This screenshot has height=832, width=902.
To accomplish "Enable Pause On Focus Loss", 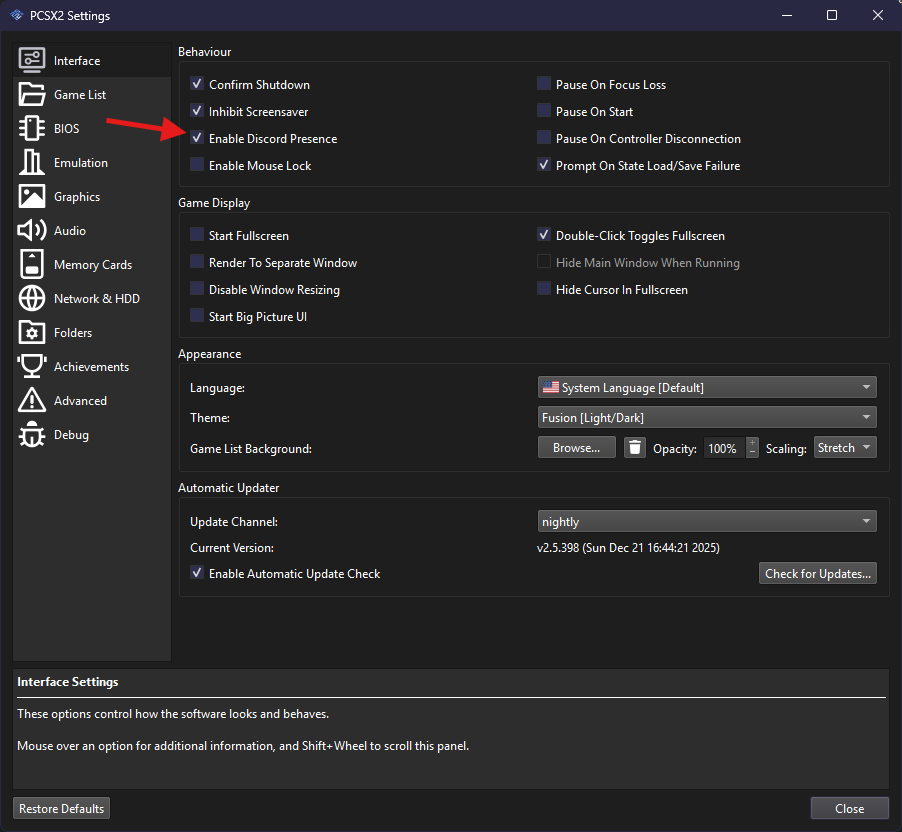I will click(x=544, y=83).
